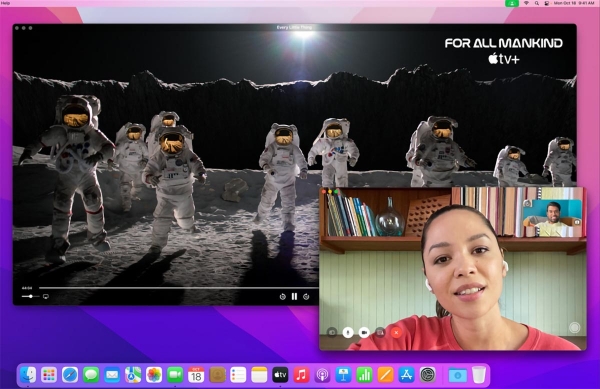The height and width of the screenshot is (389, 600).
Task: Open the Help menu
Action: coord(5,3)
